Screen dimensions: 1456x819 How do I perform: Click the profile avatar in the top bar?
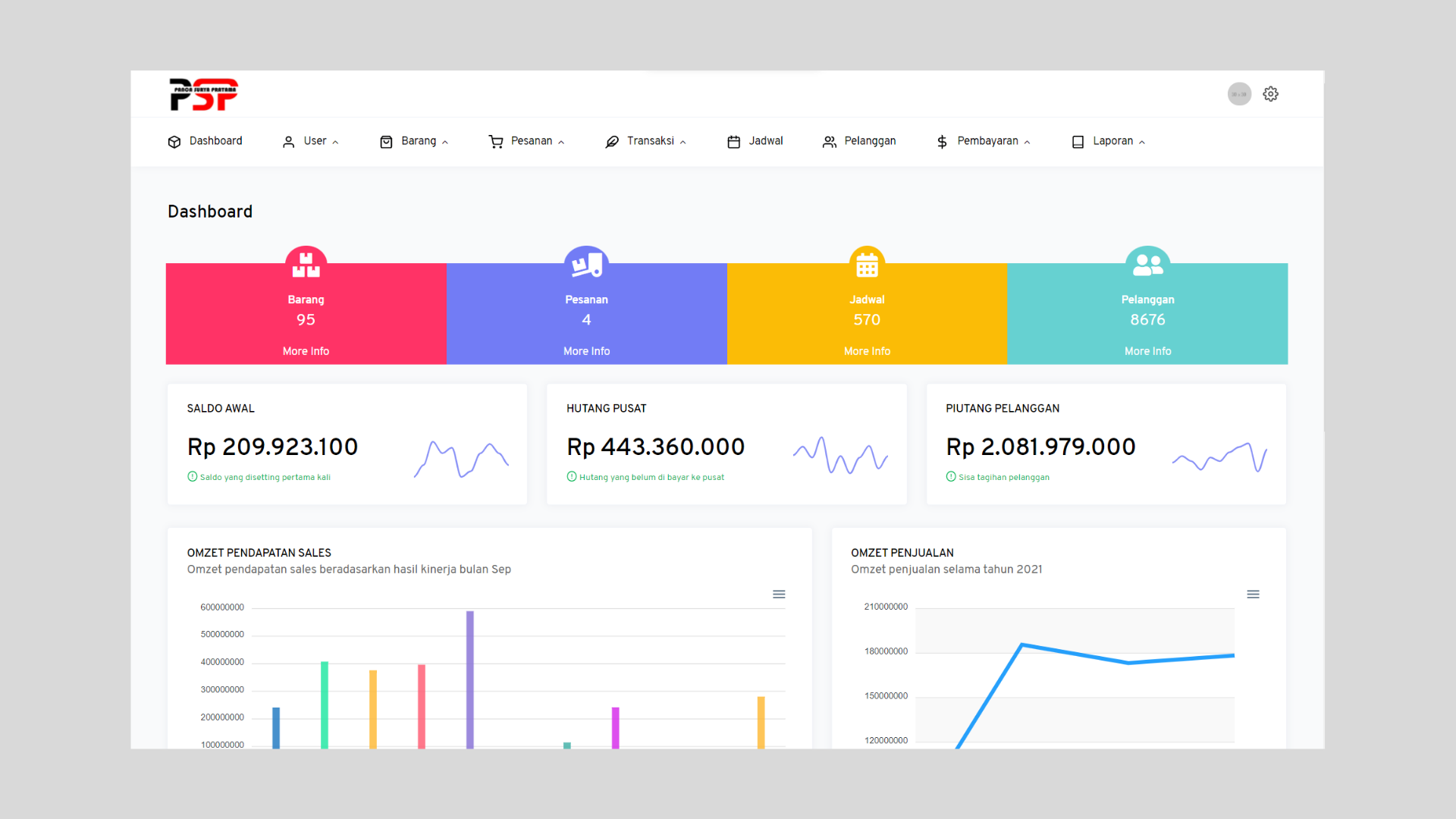click(1239, 93)
